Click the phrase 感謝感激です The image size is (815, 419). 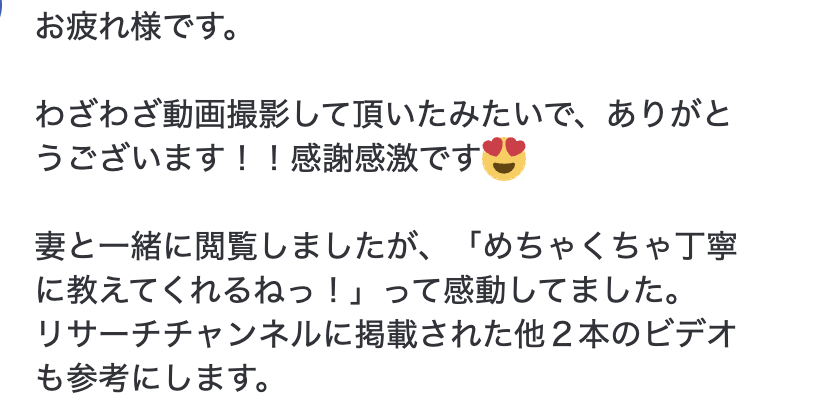pos(385,159)
